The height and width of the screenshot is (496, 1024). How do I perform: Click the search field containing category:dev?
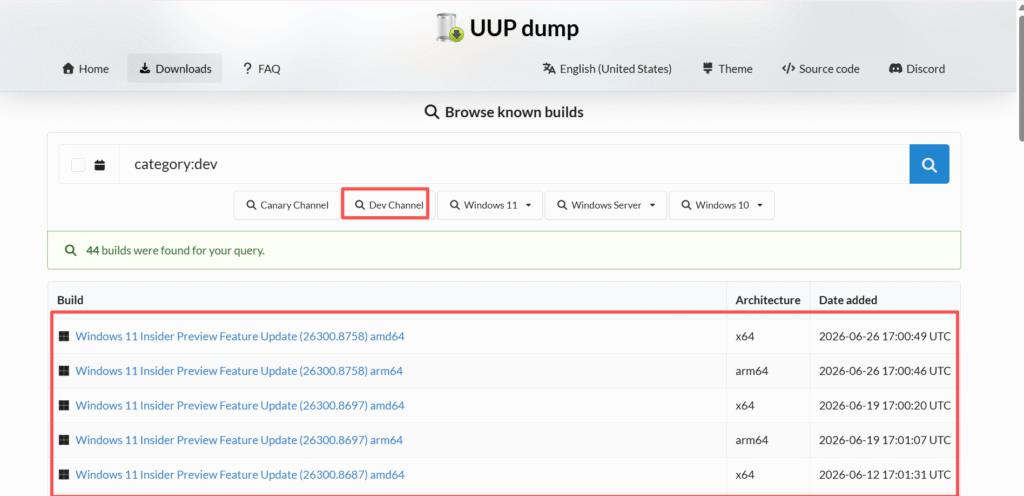[x=514, y=164]
